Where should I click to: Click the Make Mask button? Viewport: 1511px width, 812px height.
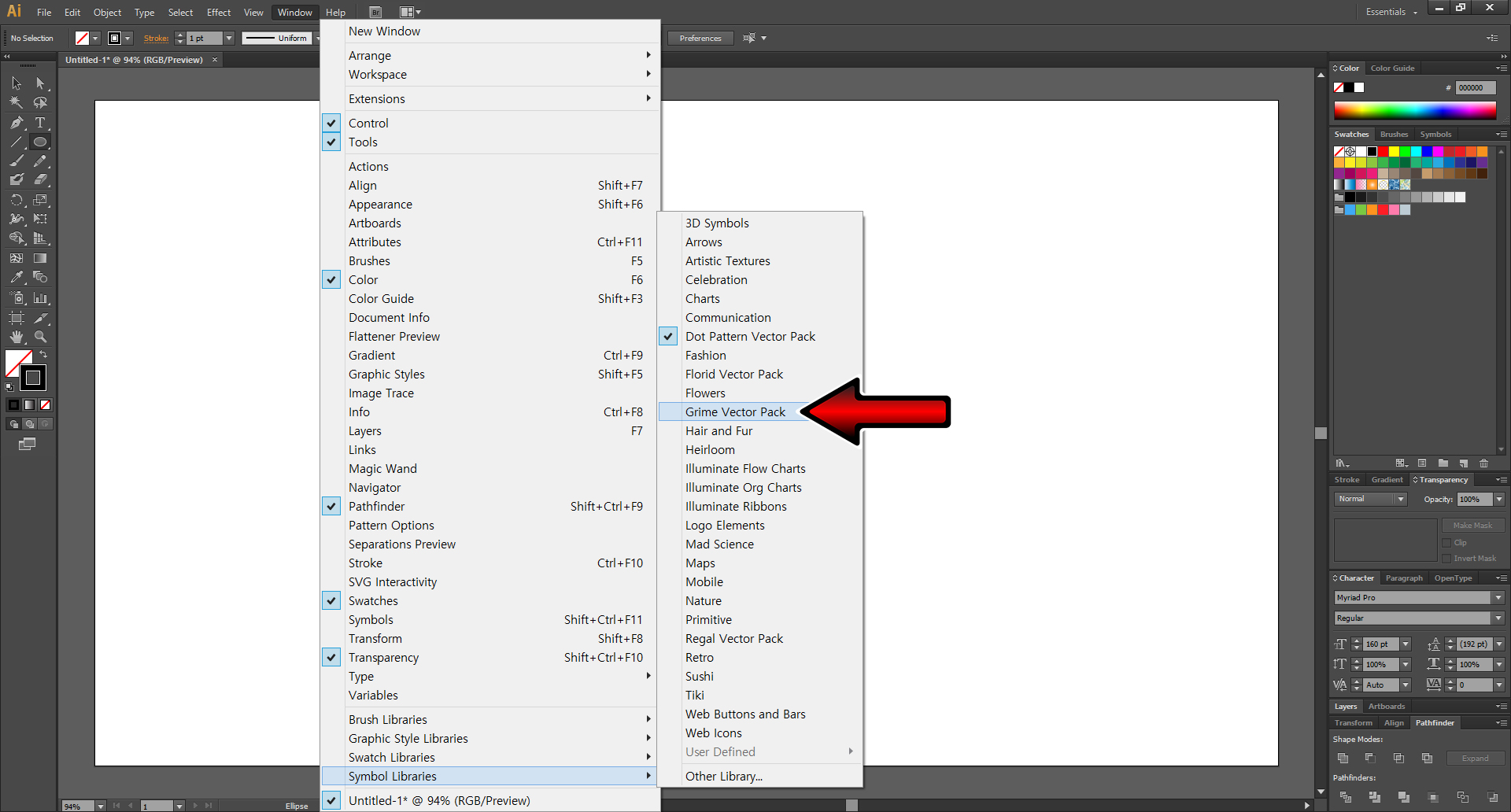click(x=1472, y=525)
